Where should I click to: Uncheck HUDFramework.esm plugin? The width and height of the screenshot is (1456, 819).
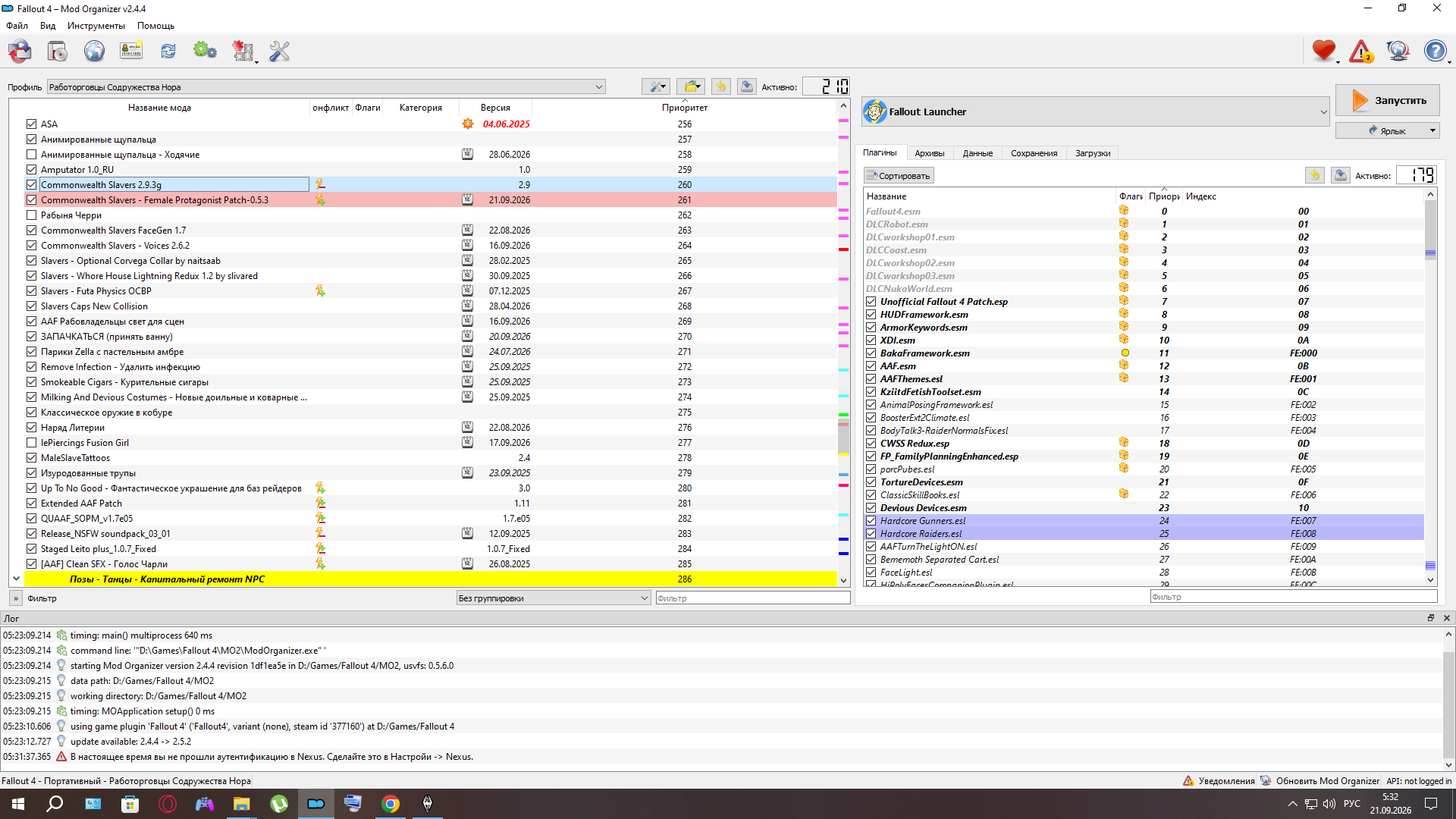871,314
